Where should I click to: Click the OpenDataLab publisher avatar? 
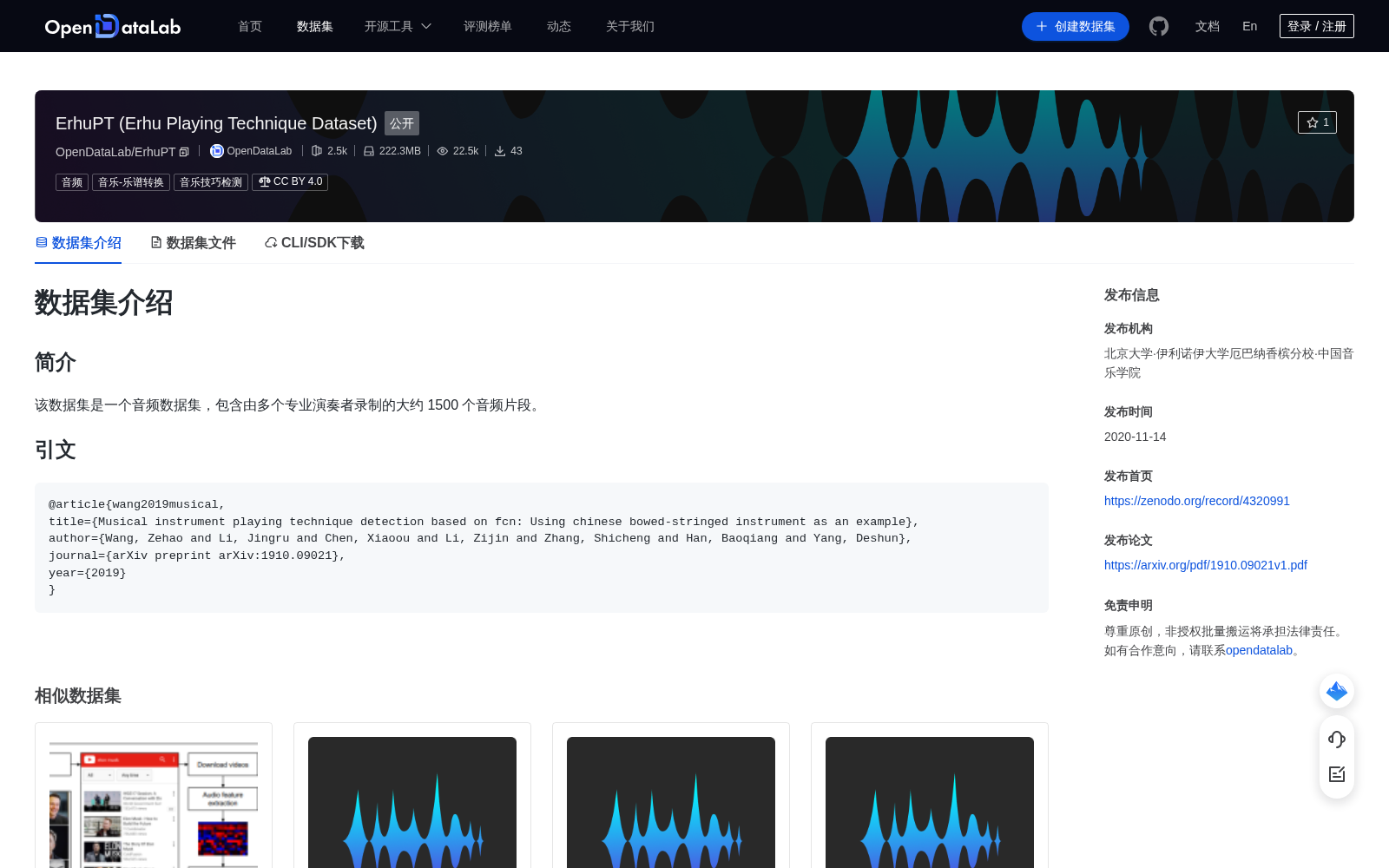(217, 151)
